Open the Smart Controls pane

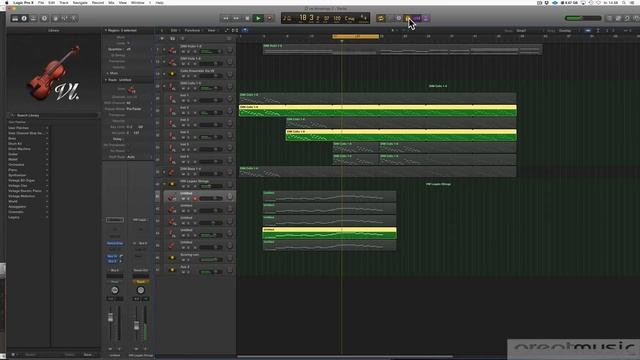coord(56,18)
